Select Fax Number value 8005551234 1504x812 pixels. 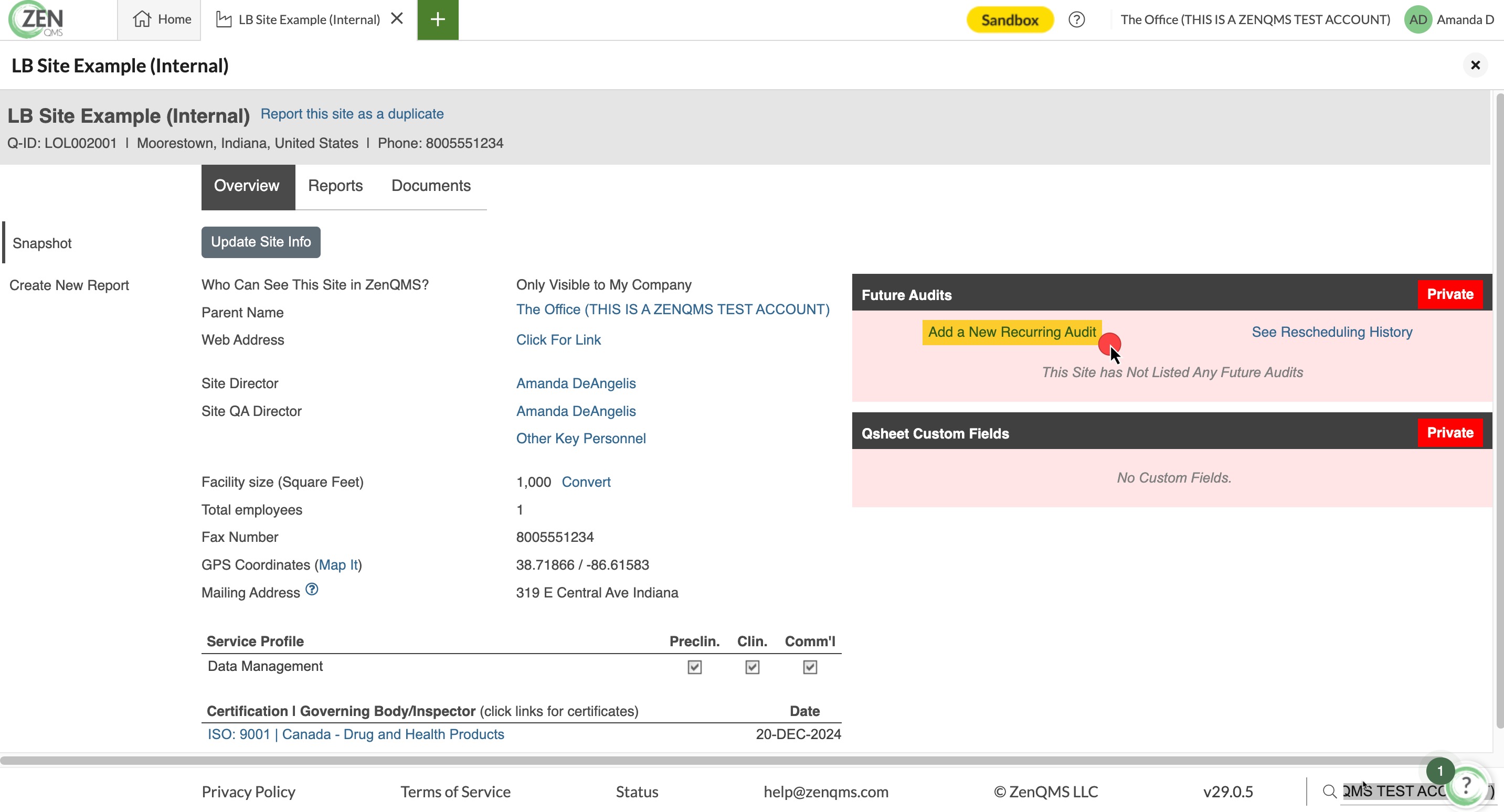pos(555,537)
